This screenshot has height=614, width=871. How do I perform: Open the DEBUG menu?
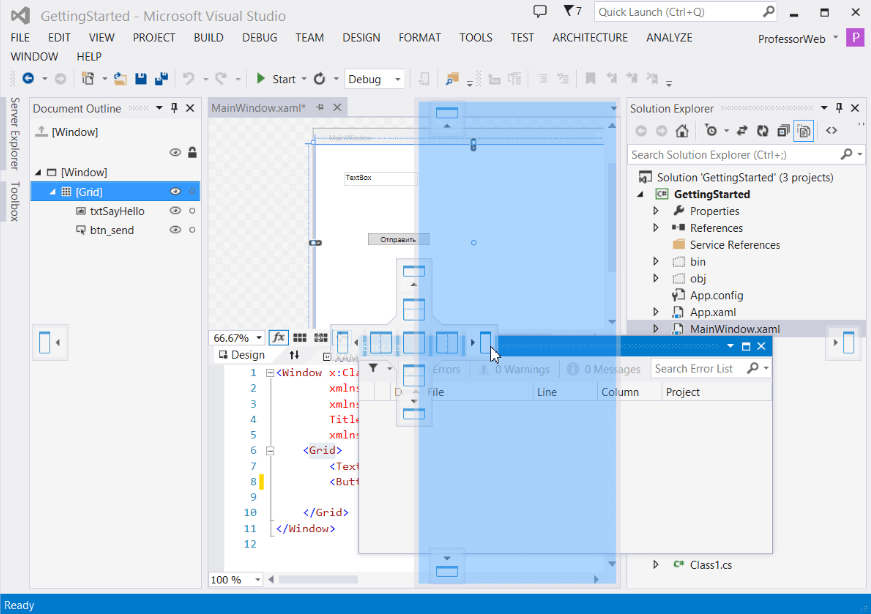pos(259,37)
